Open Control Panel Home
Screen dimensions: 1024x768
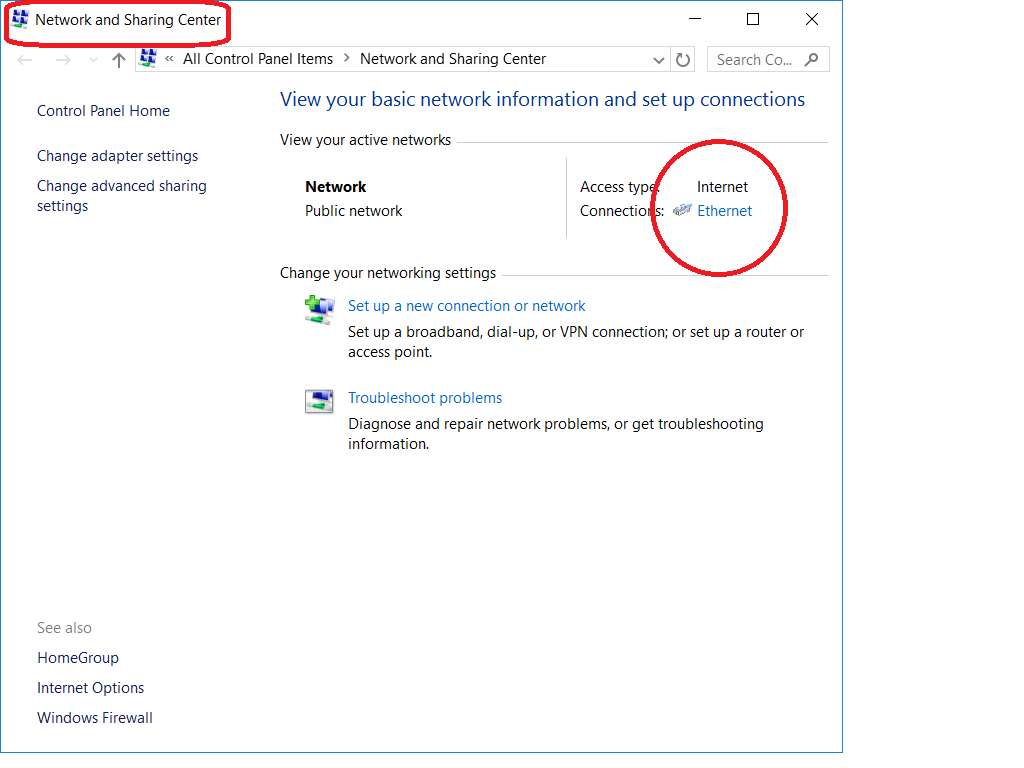coord(103,111)
